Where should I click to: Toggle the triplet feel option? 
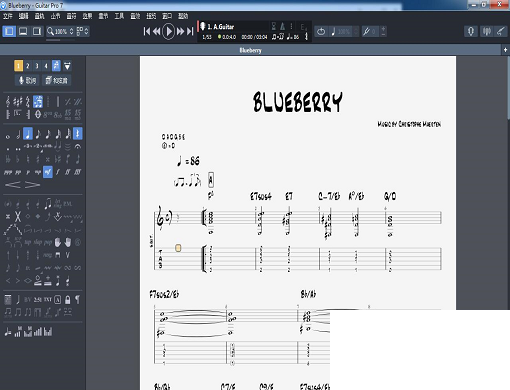(x=38, y=102)
